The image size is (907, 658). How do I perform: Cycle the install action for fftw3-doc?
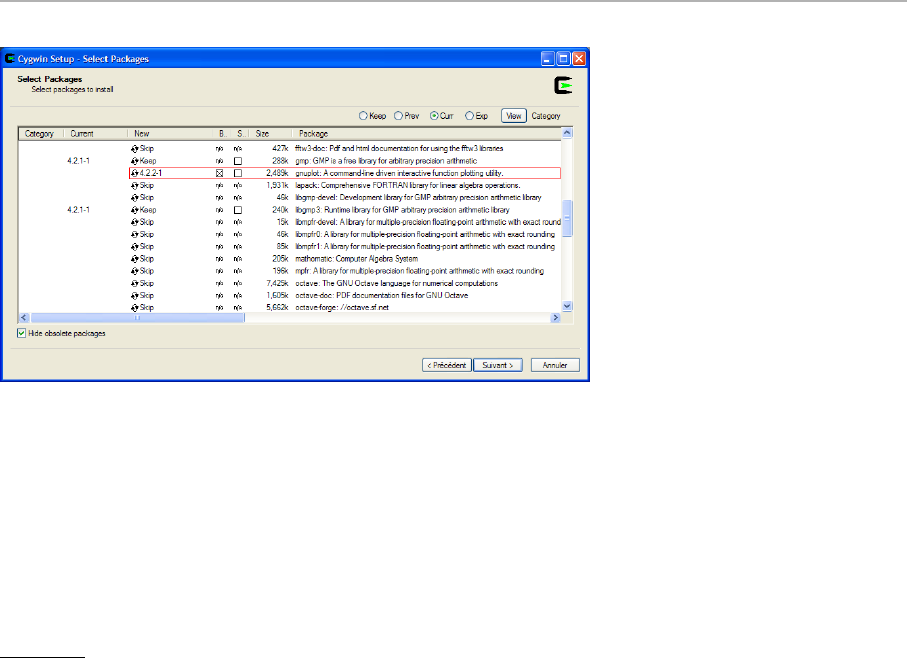click(134, 149)
